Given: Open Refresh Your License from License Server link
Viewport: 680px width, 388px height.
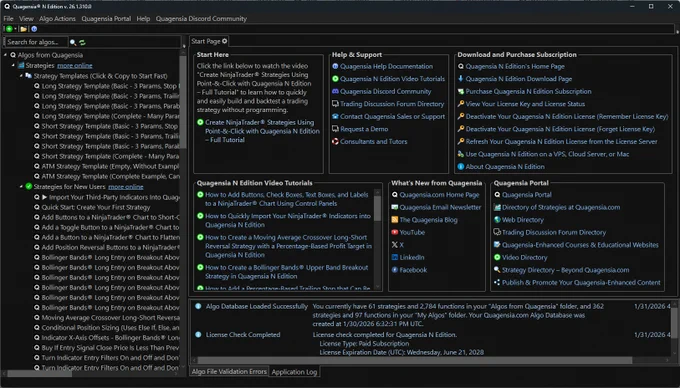Looking at the screenshot, I should point(562,142).
